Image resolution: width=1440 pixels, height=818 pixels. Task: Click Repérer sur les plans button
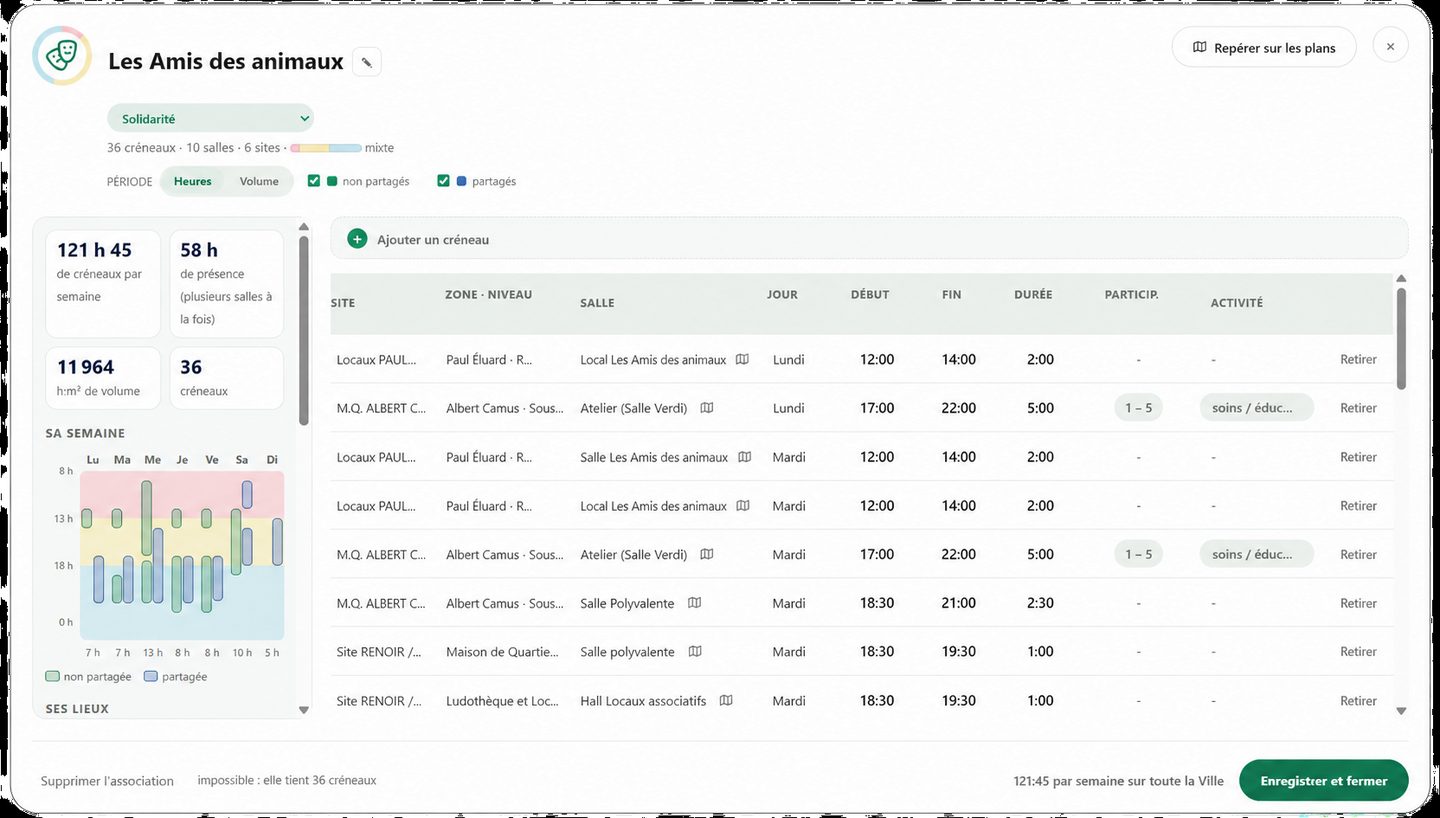1264,47
